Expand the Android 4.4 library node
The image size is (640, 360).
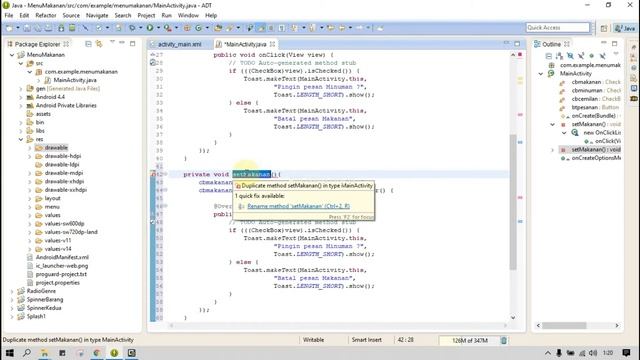click(21, 97)
